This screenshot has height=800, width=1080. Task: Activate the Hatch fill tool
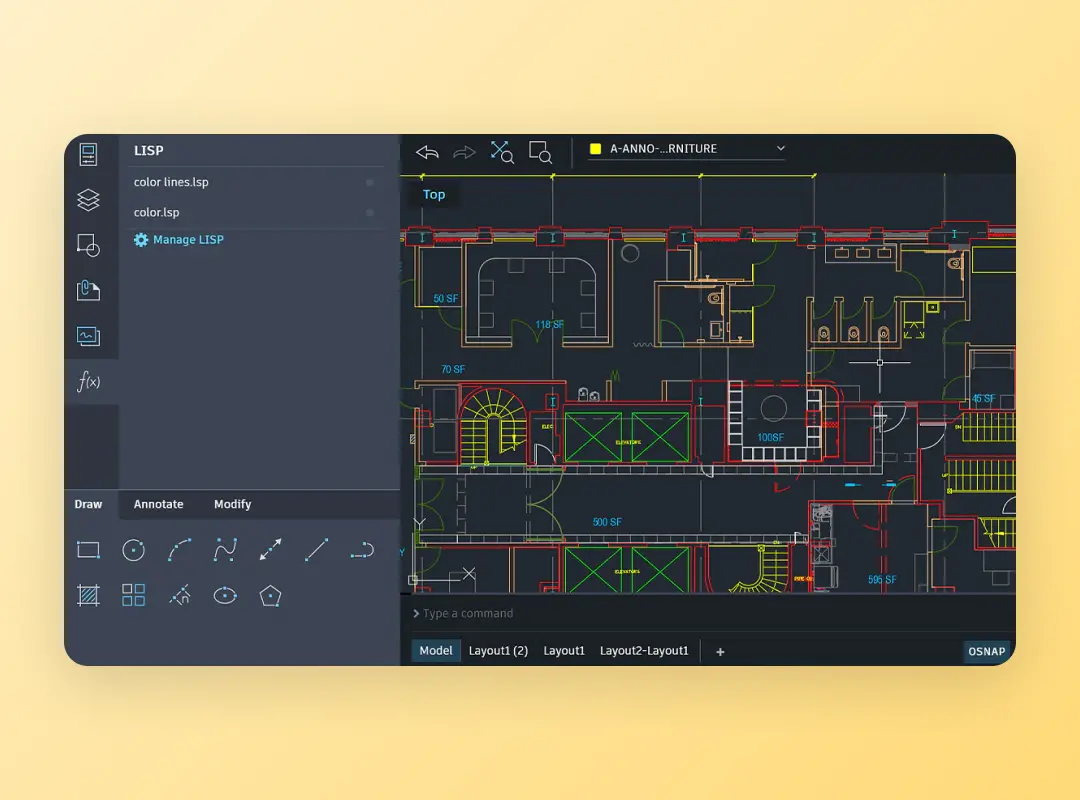pos(88,595)
